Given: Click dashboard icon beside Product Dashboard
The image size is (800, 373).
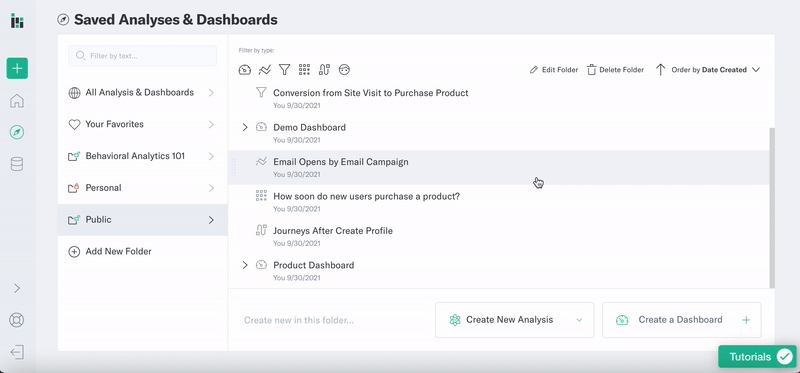Looking at the screenshot, I should 261,265.
